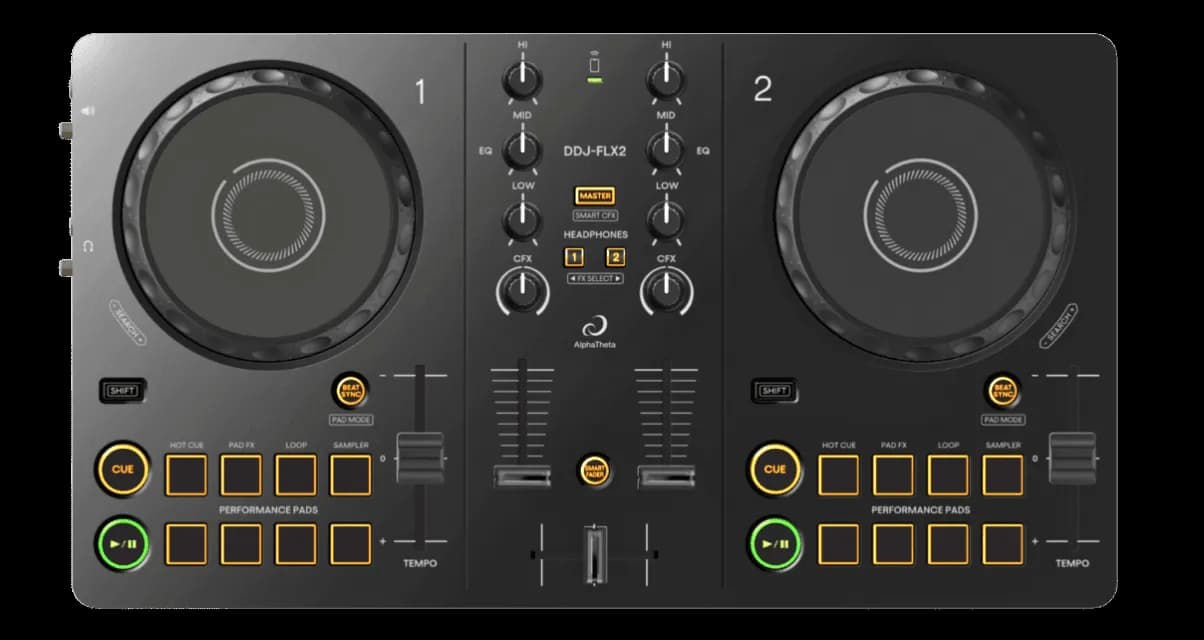The width and height of the screenshot is (1204, 640).
Task: Click the SMART CFX label under MASTER
Action: 594,215
